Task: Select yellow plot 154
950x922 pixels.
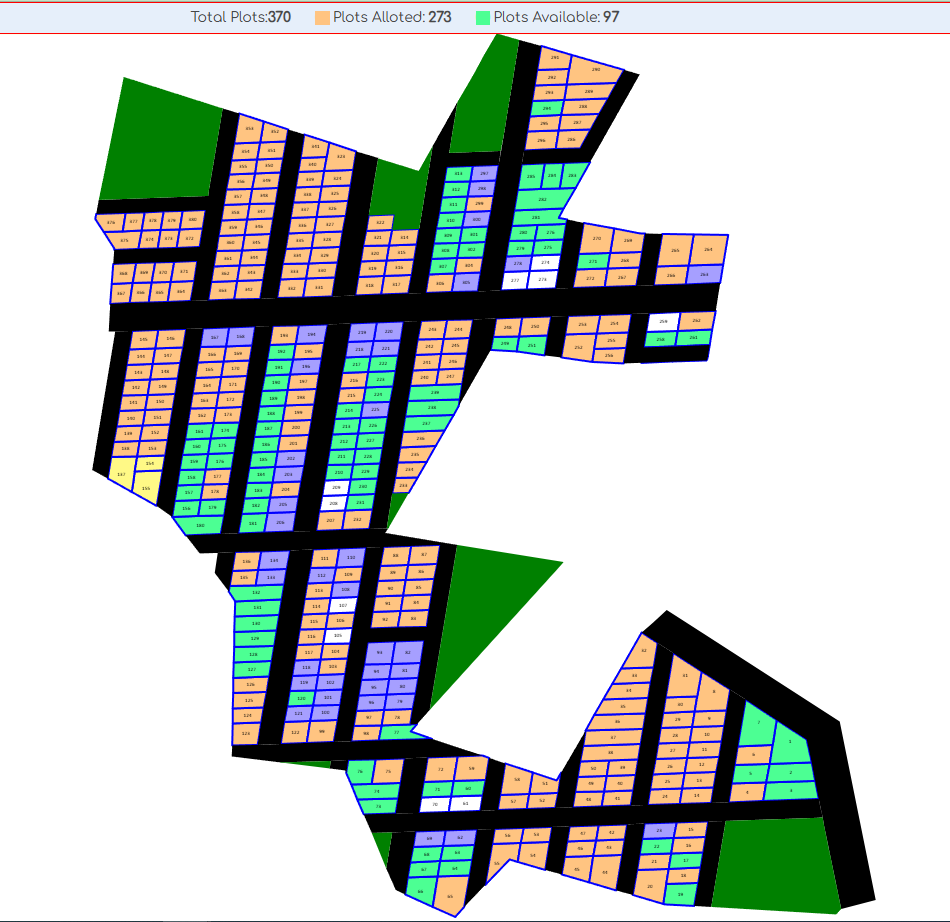Action: pos(150,463)
